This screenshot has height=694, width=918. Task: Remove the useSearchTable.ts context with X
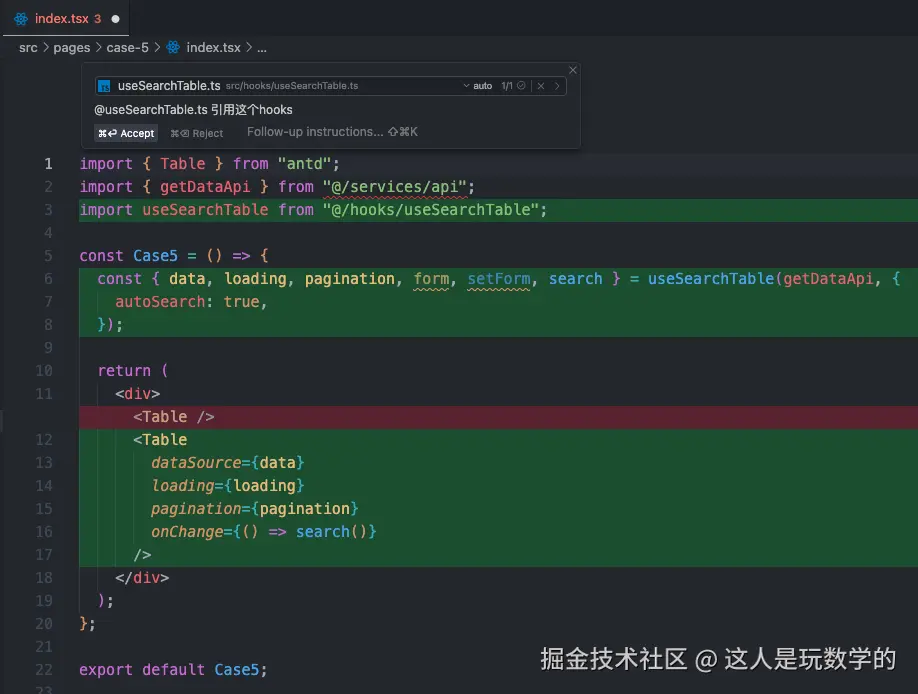point(541,86)
